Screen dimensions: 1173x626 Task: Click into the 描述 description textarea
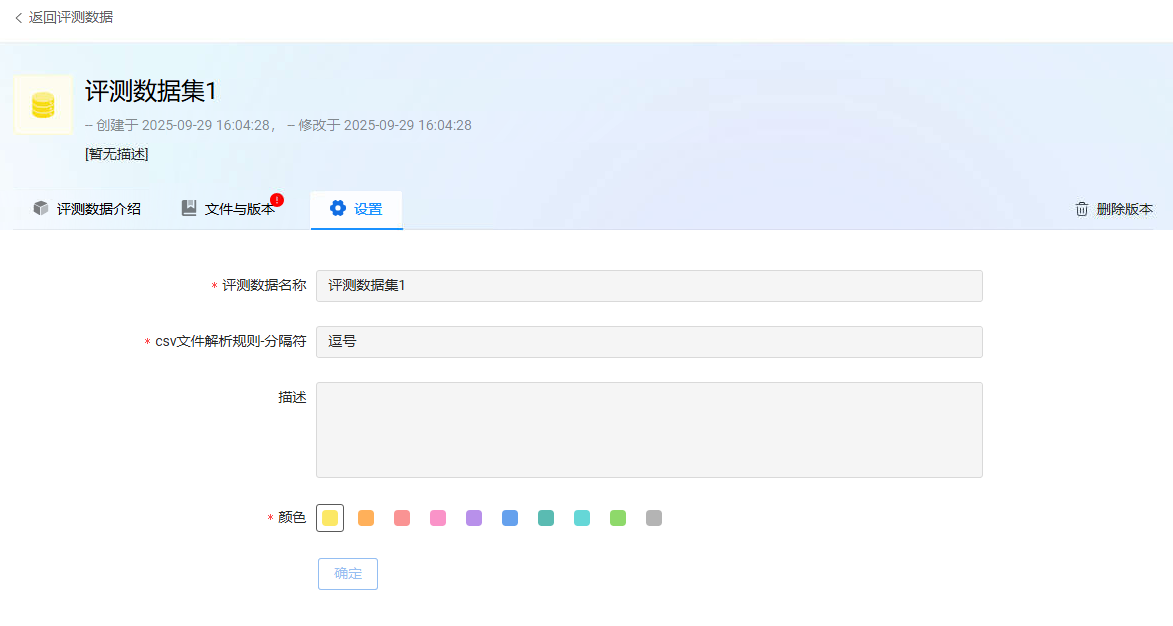pyautogui.click(x=649, y=430)
